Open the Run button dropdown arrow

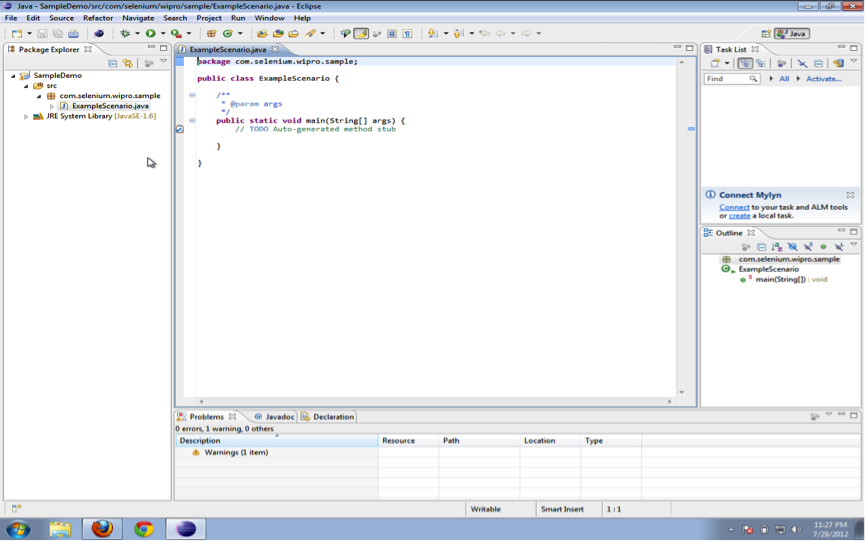[x=163, y=34]
